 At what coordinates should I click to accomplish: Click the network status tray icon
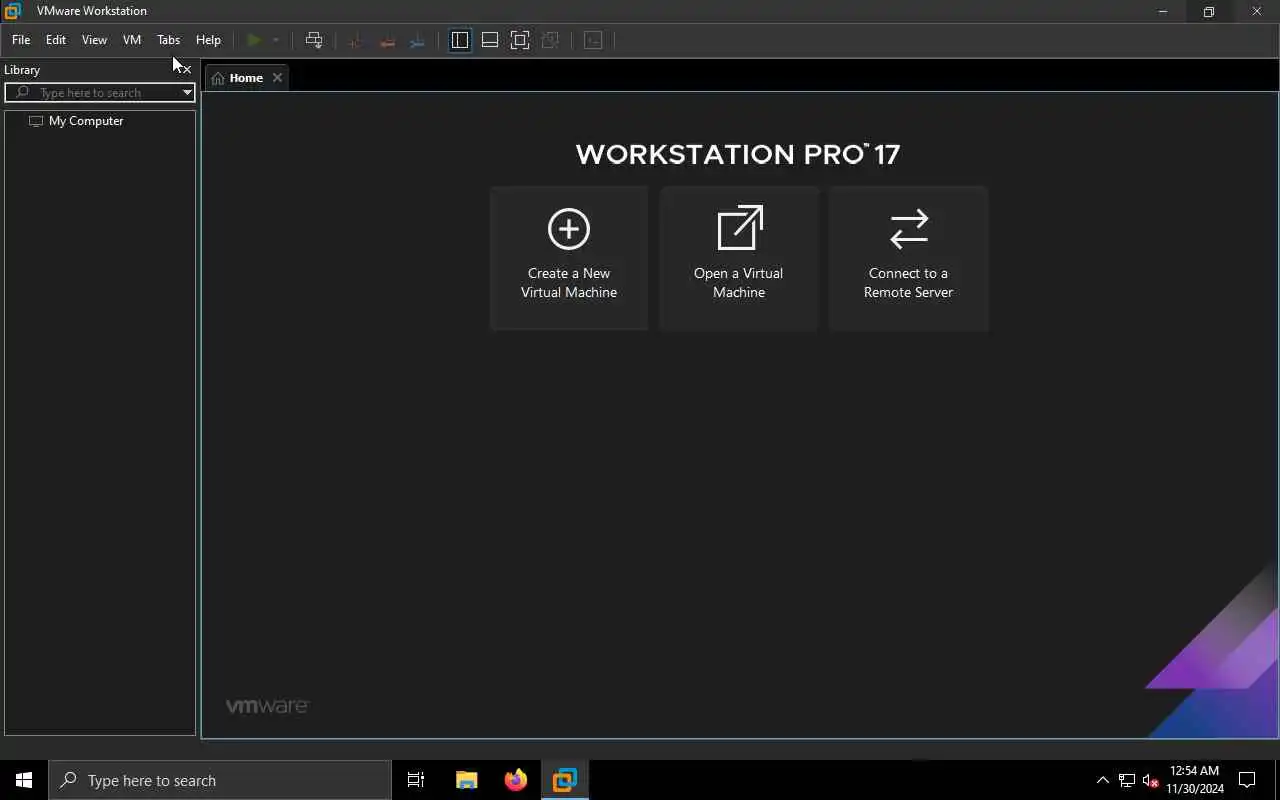(1127, 780)
